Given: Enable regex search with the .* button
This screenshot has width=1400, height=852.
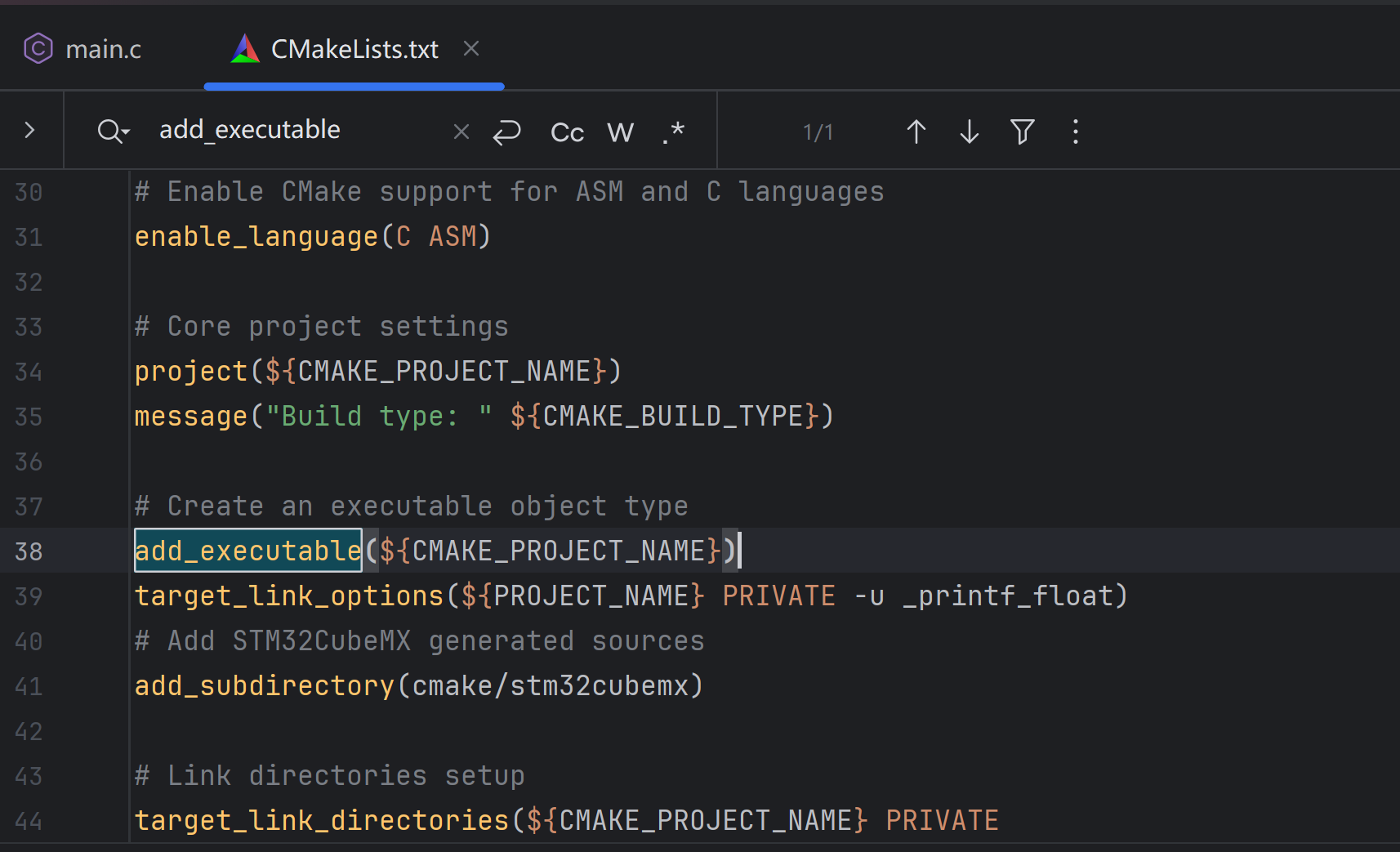Looking at the screenshot, I should (672, 131).
